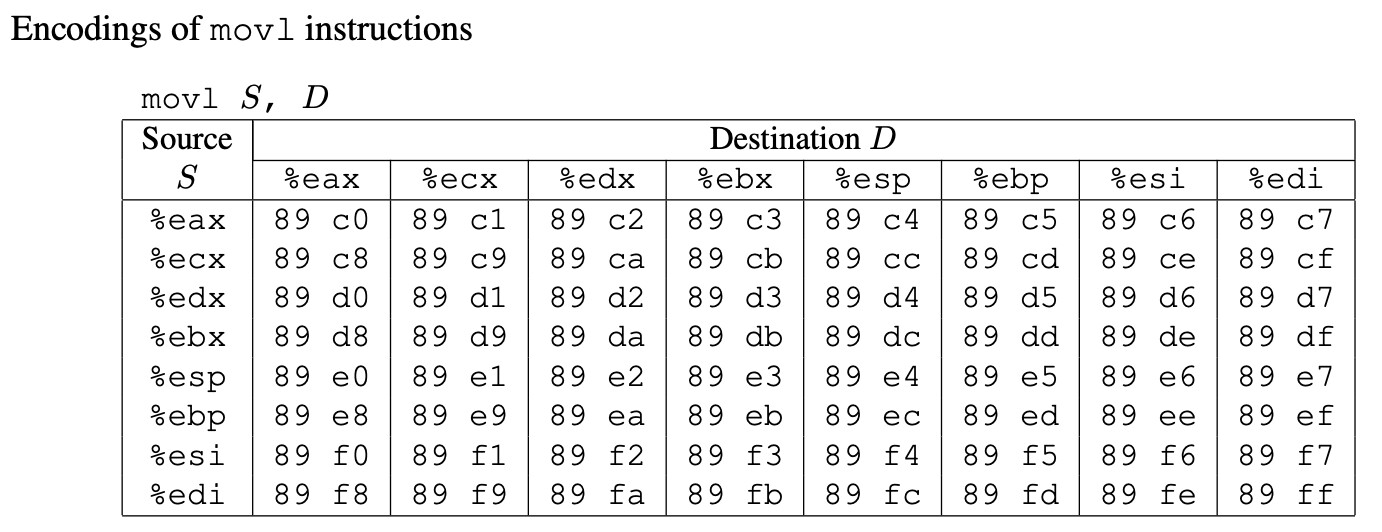Select the cell containing 89 ff
Screen dimensions: 1382x532
pos(1285,495)
